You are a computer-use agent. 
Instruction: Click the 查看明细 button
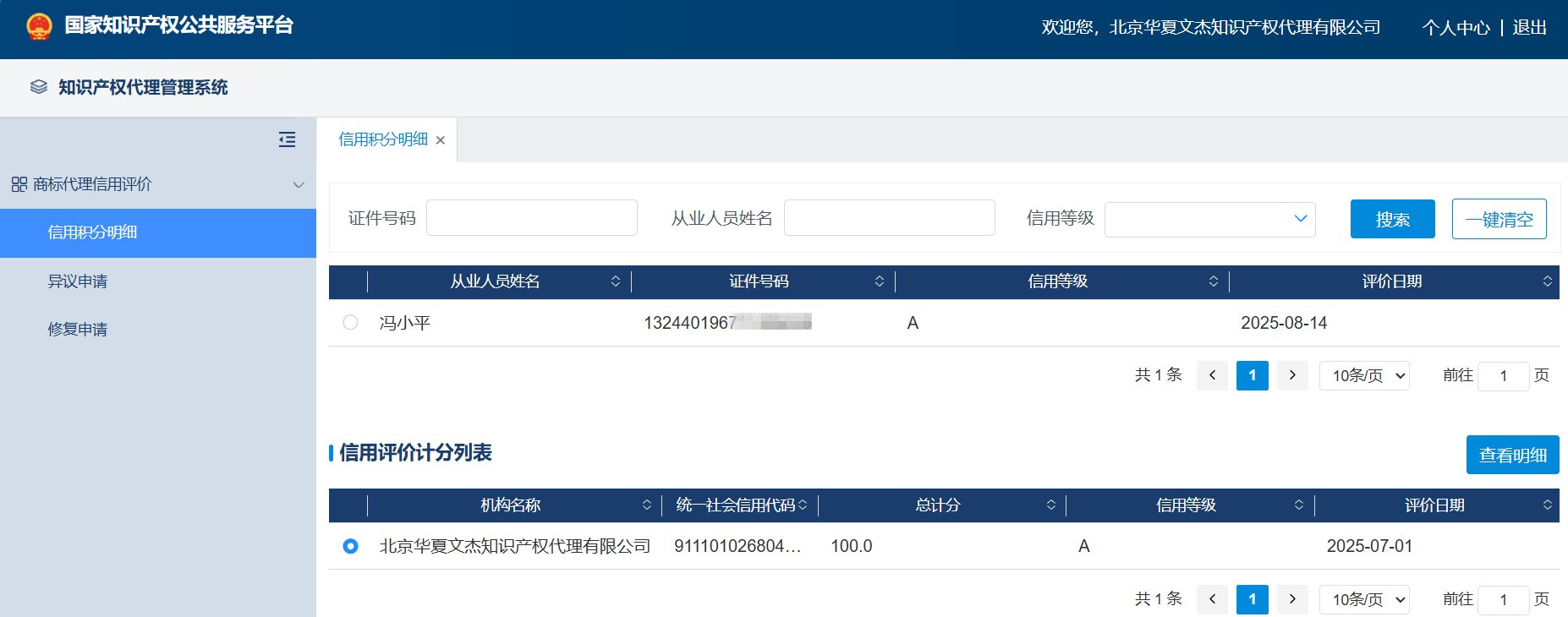[1513, 455]
